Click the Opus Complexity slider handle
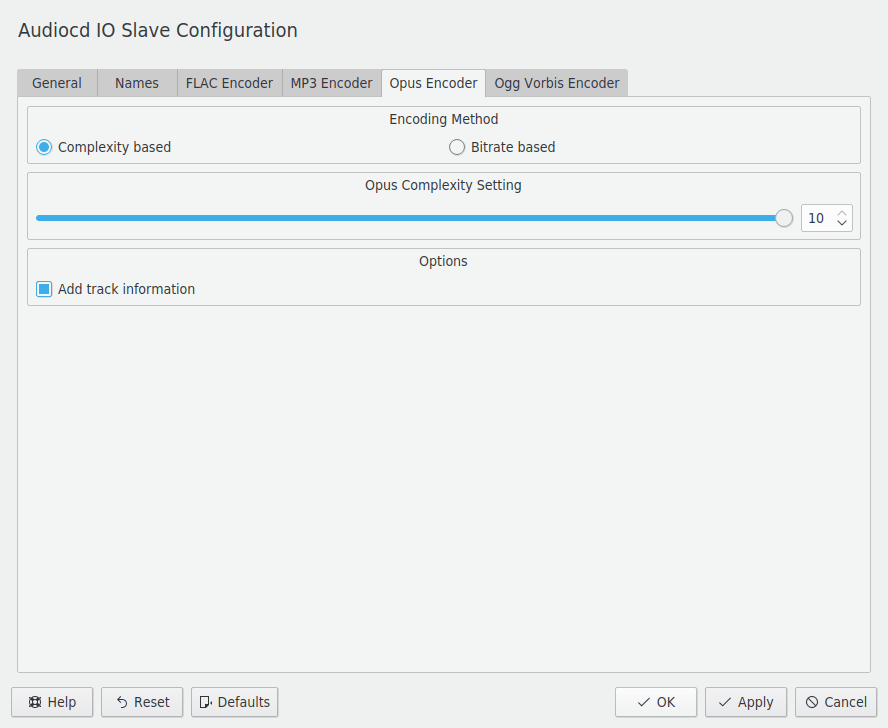Image resolution: width=888 pixels, height=728 pixels. tap(783, 218)
